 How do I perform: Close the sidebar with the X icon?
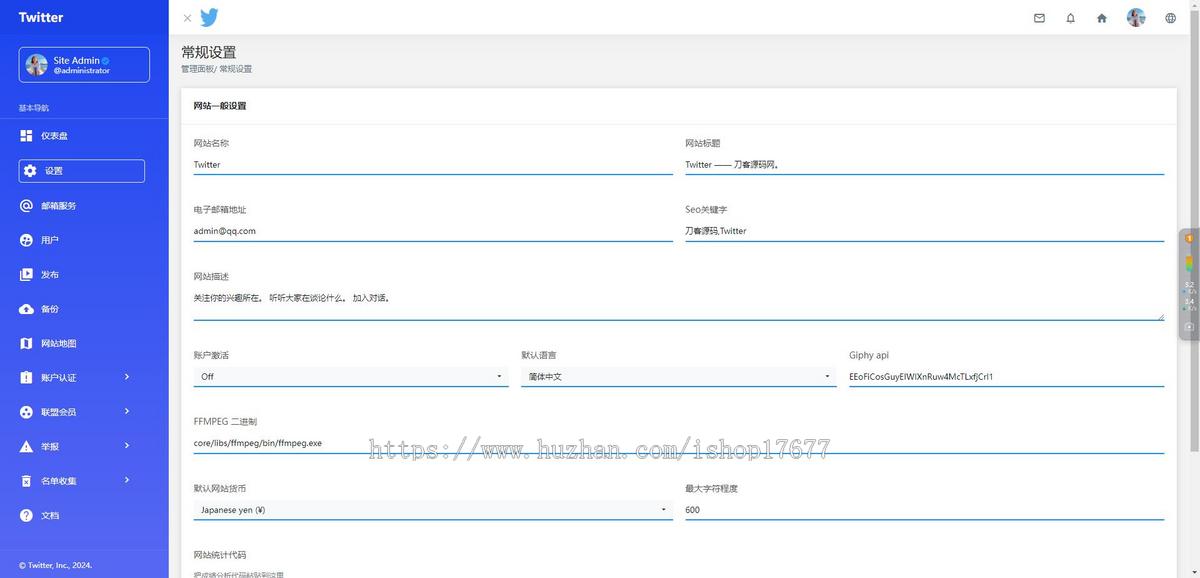[187, 18]
